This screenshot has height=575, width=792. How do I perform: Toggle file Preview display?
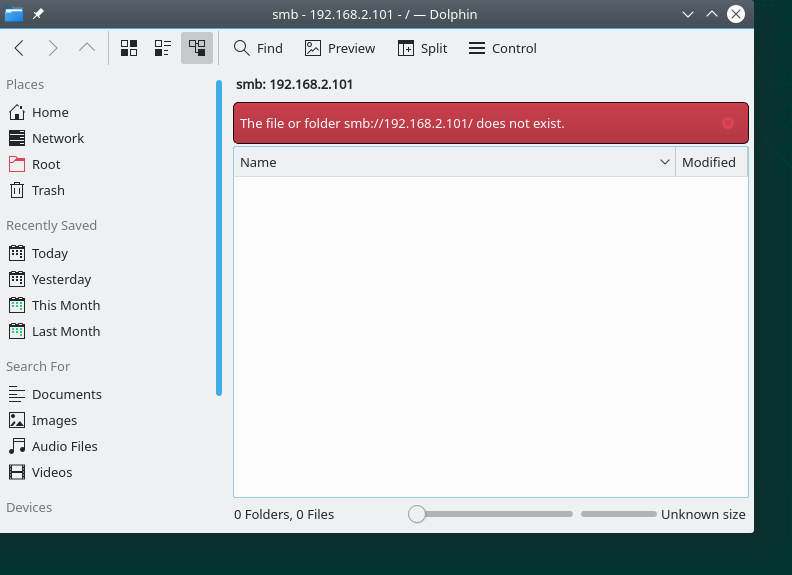[x=340, y=48]
